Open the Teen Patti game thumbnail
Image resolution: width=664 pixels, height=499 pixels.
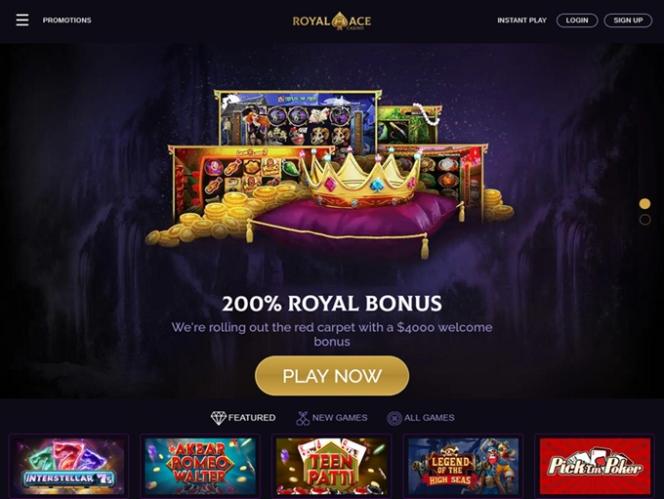click(332, 466)
